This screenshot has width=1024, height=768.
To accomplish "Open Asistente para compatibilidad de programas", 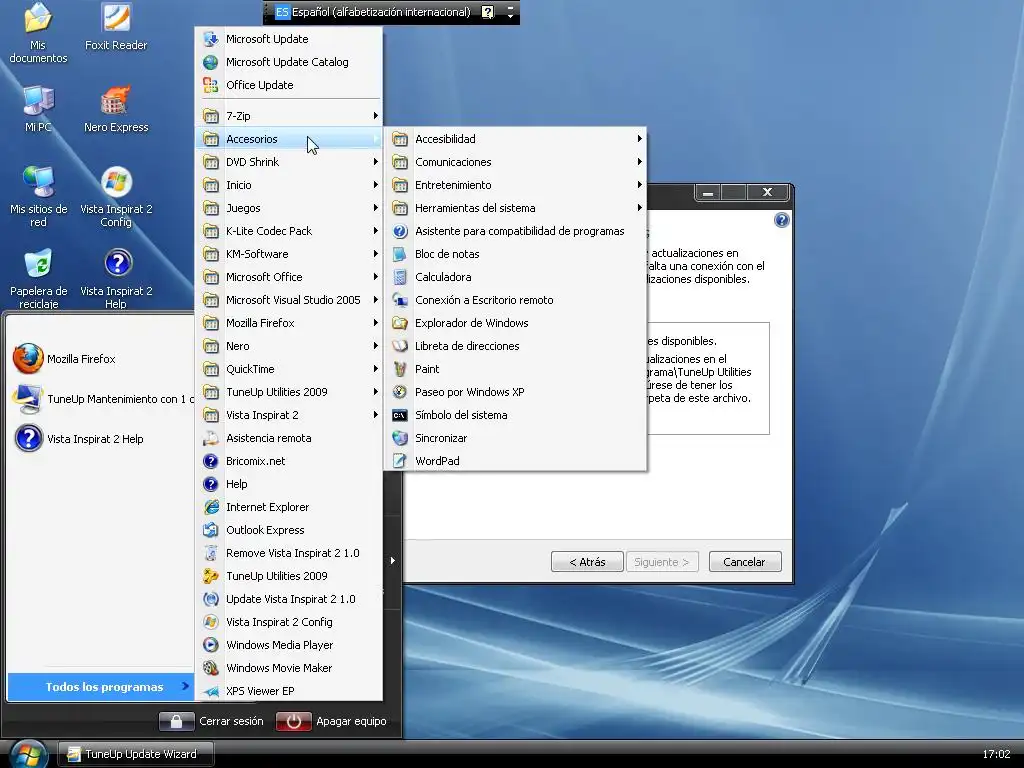I will pos(516,231).
